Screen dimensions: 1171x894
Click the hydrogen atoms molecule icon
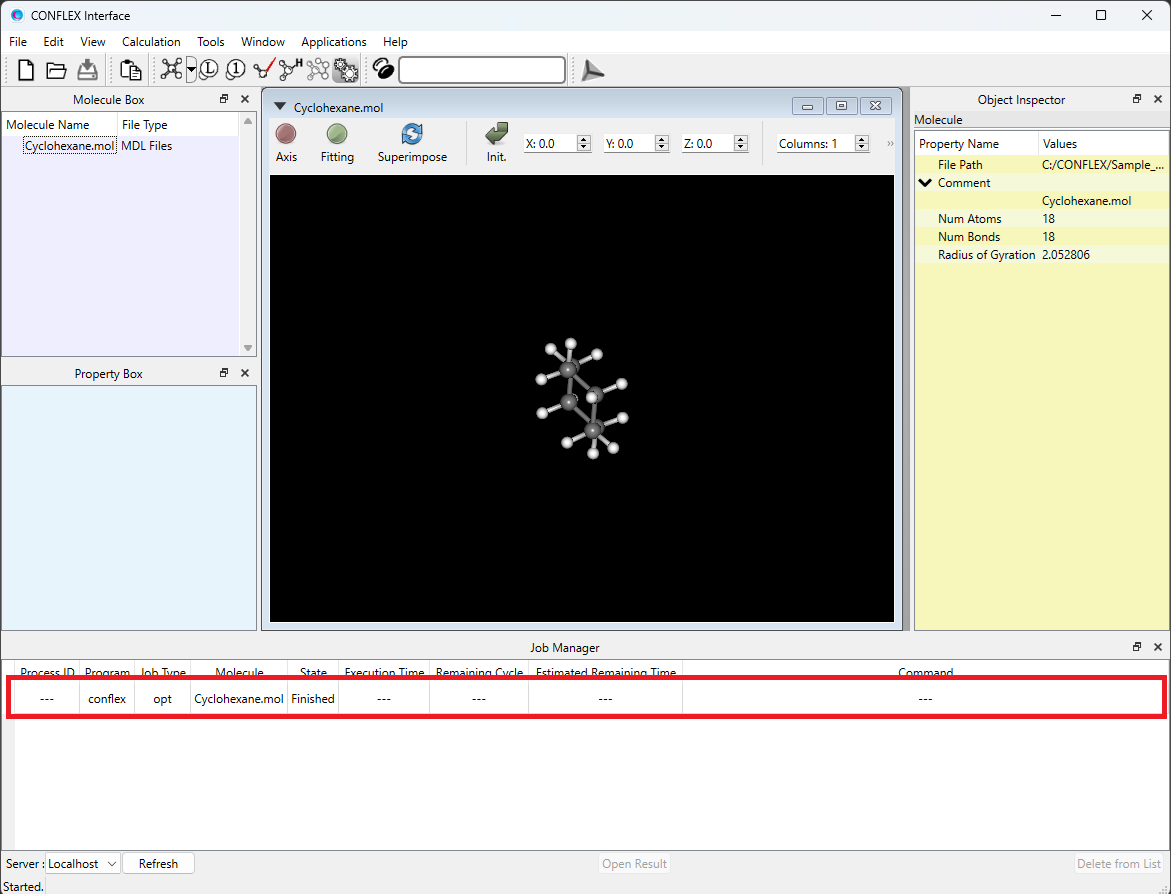click(x=290, y=70)
